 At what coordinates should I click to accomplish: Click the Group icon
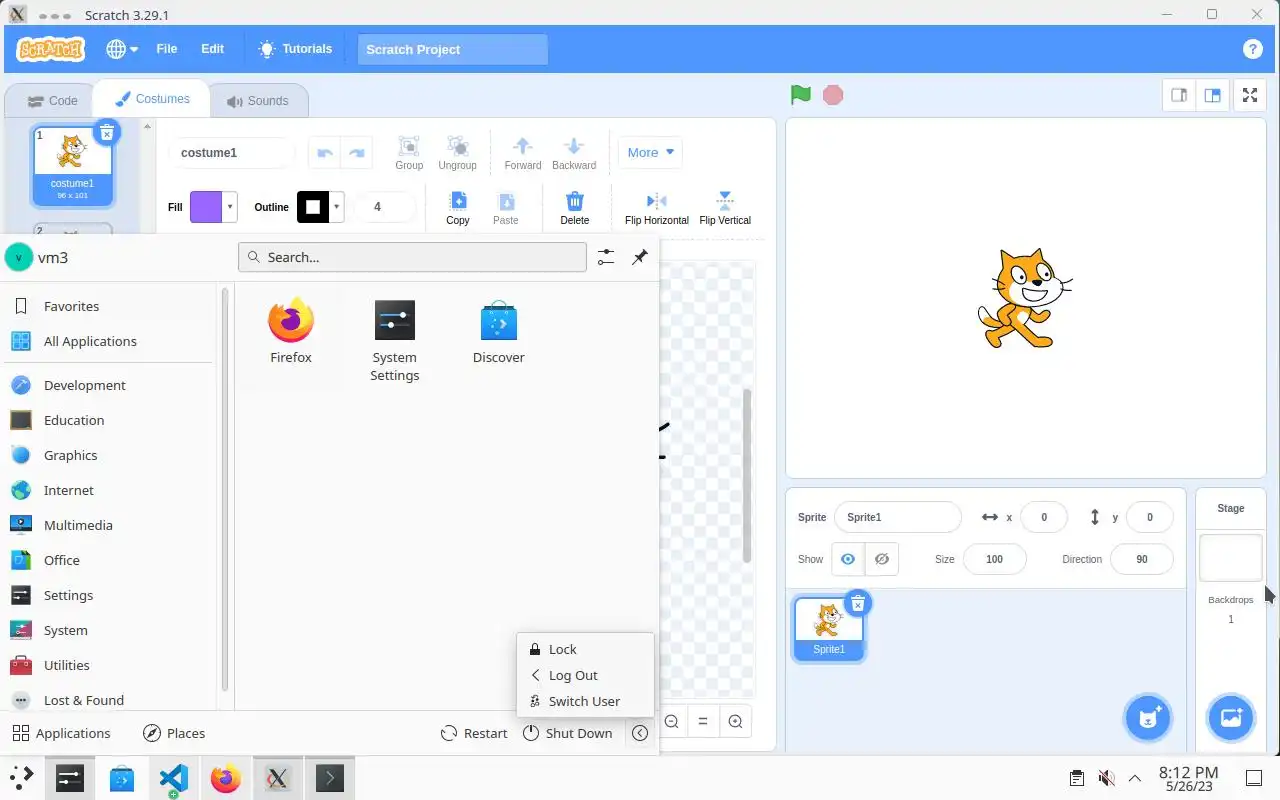point(409,153)
